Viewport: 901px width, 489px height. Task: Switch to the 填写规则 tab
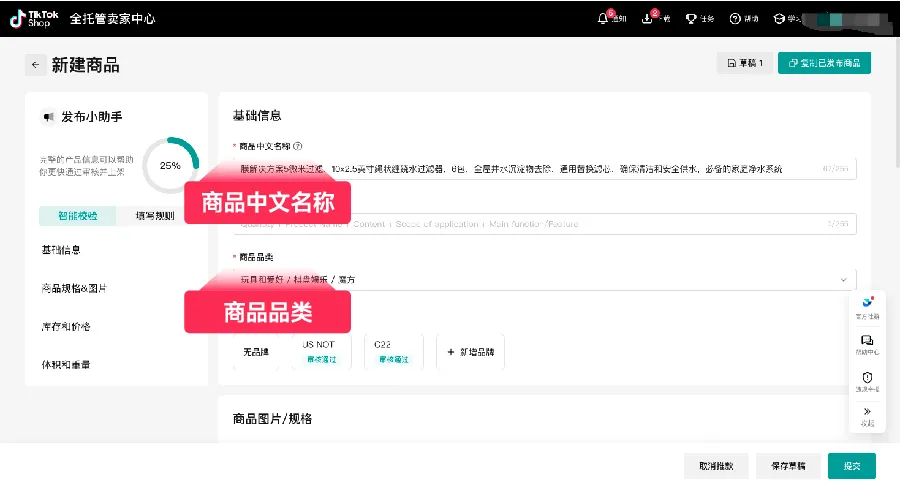pos(155,216)
